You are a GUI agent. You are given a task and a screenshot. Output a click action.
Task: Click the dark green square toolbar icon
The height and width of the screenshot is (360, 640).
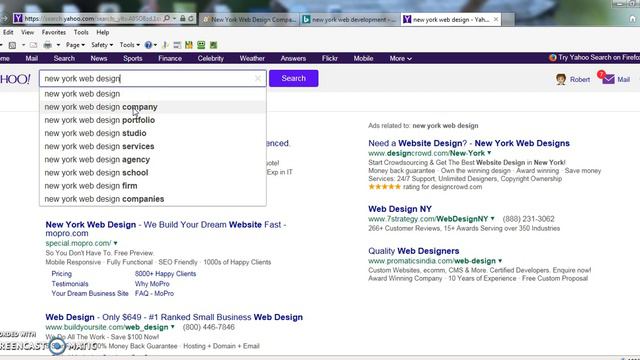point(213,45)
